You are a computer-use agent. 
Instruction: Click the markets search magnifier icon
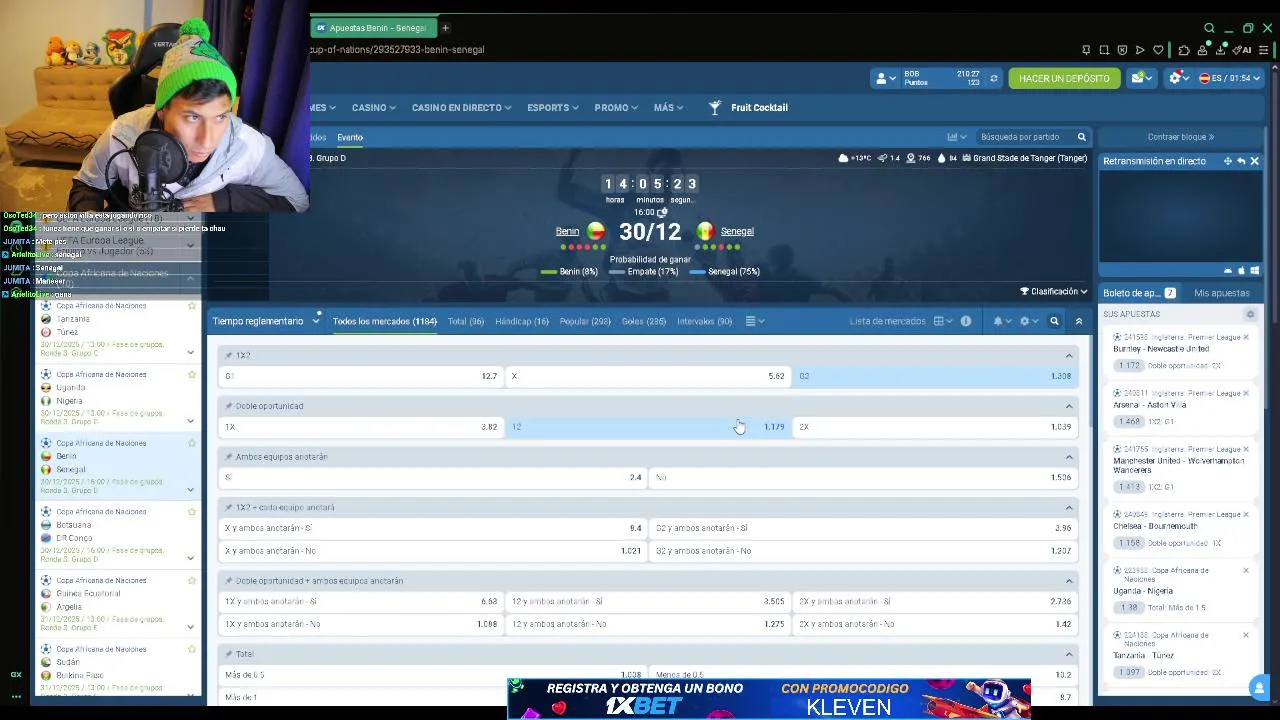[x=1054, y=321]
